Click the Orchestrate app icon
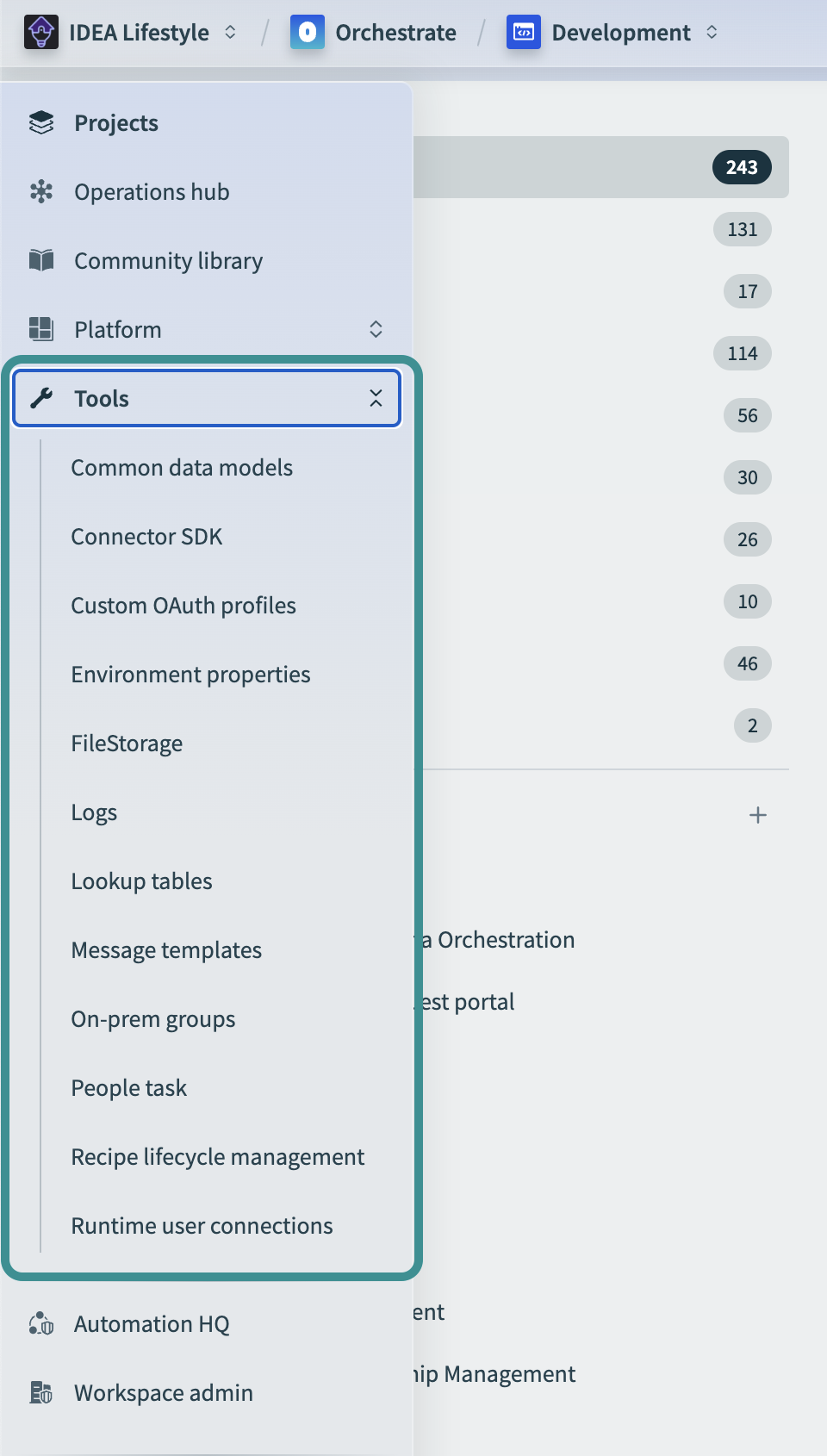827x1456 pixels. tap(308, 33)
